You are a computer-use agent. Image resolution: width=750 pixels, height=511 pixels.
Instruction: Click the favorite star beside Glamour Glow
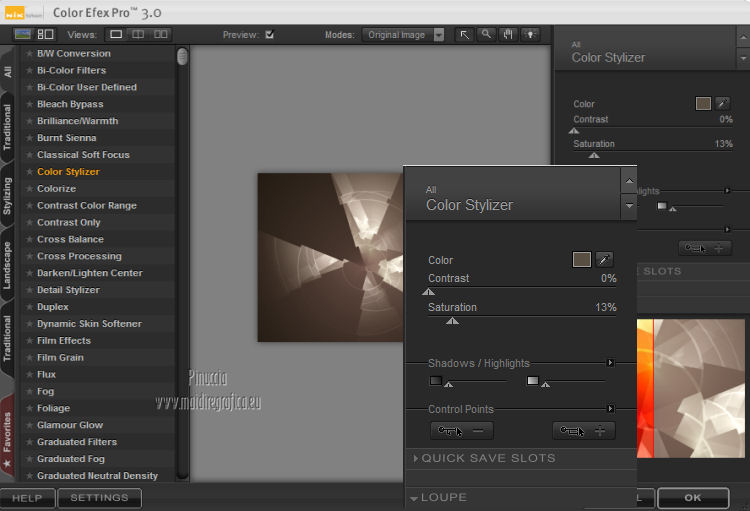click(29, 425)
